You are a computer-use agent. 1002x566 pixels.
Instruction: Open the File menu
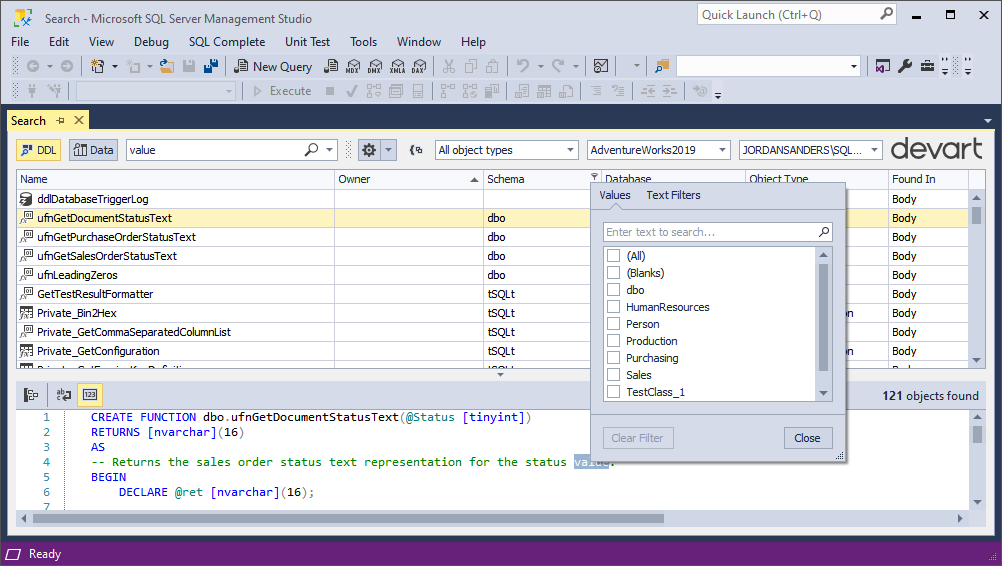pos(20,42)
